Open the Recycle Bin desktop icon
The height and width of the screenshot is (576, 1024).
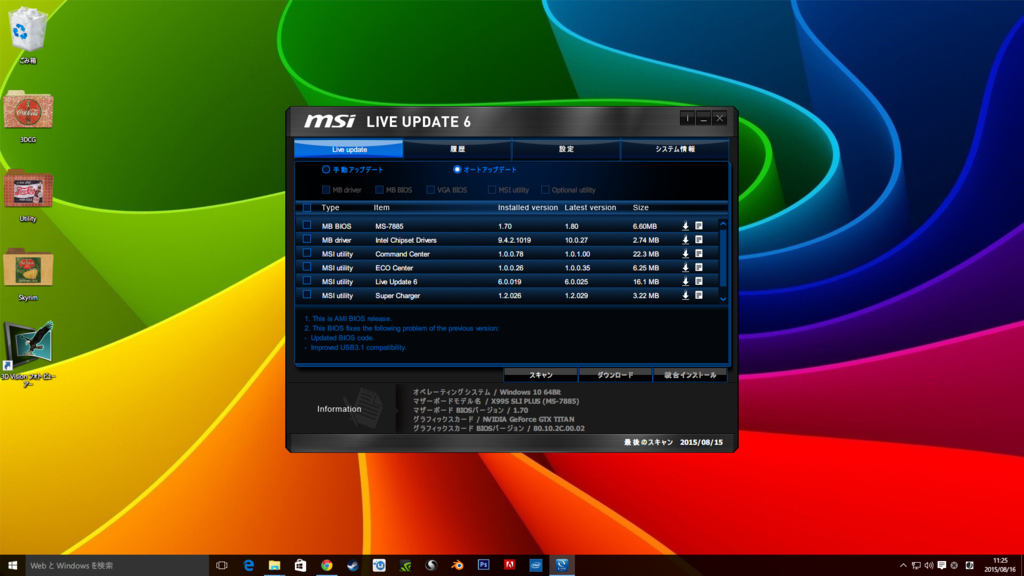(x=27, y=35)
